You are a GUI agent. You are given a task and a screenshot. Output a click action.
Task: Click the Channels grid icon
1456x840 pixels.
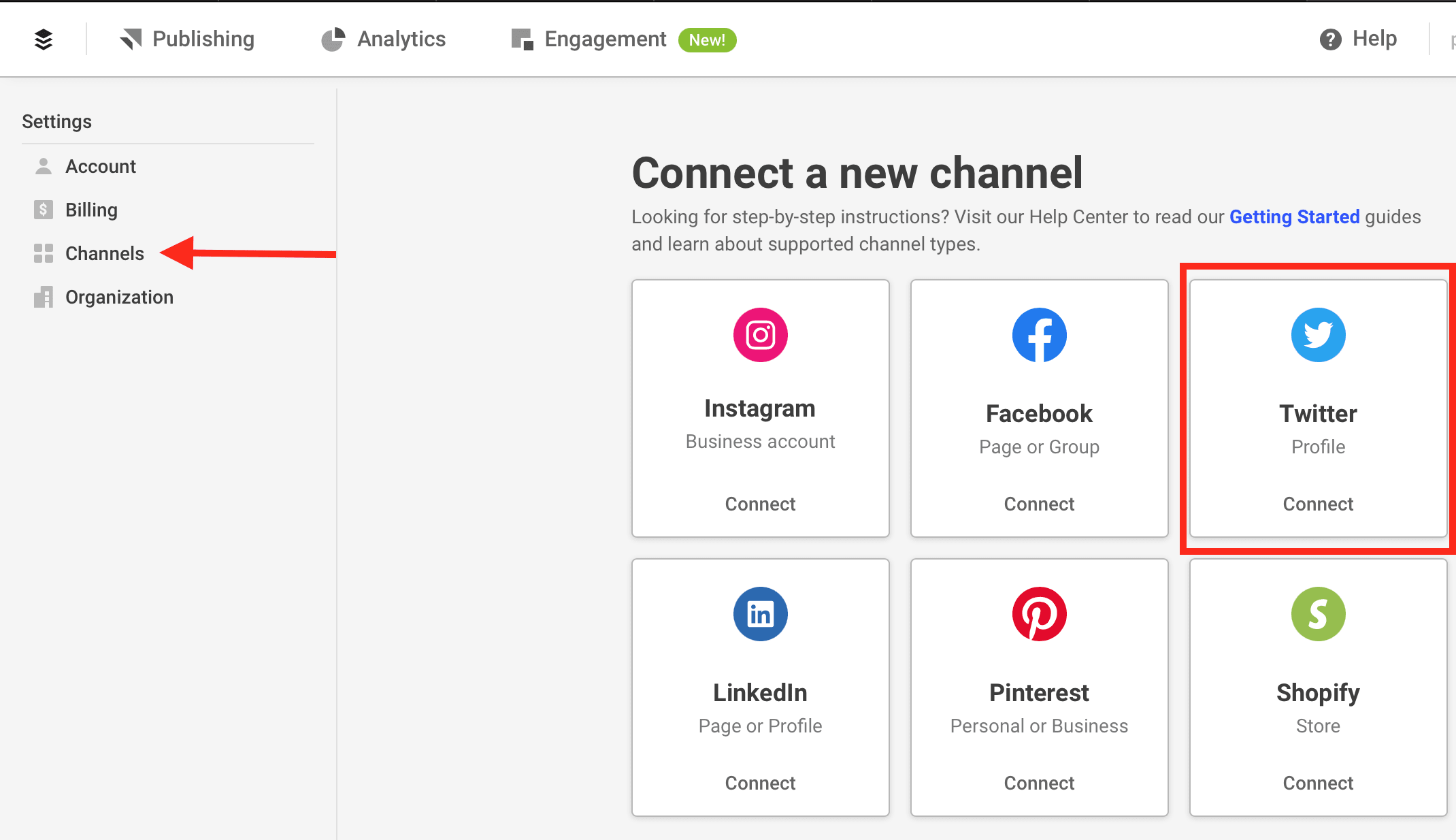(x=44, y=253)
